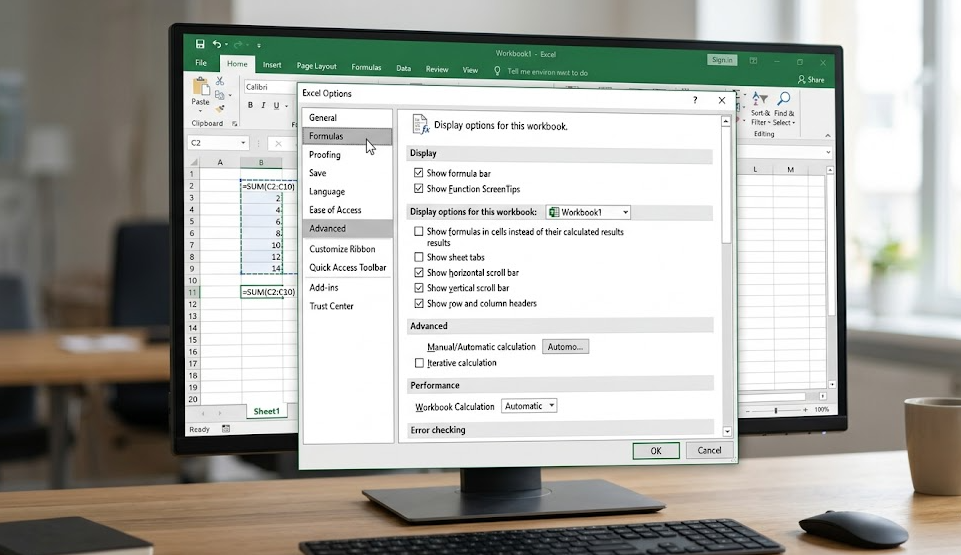Image resolution: width=961 pixels, height=555 pixels.
Task: Select Proofing in options sidebar
Action: click(x=347, y=154)
